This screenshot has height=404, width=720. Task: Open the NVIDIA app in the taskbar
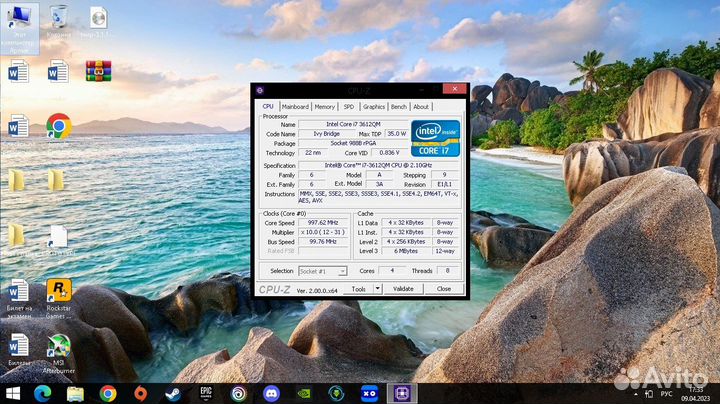[x=304, y=393]
